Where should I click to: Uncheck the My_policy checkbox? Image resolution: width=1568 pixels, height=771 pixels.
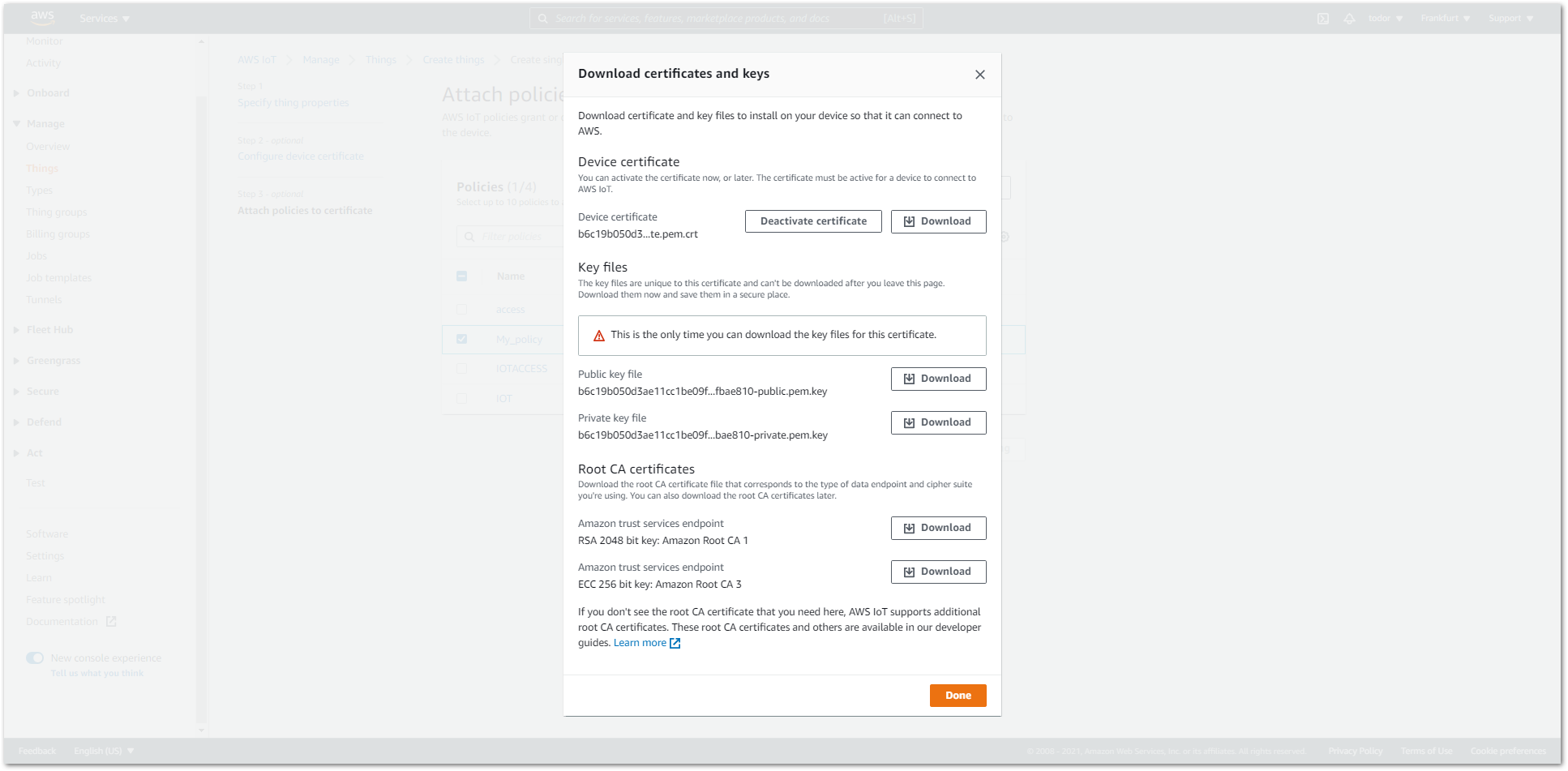(x=462, y=339)
